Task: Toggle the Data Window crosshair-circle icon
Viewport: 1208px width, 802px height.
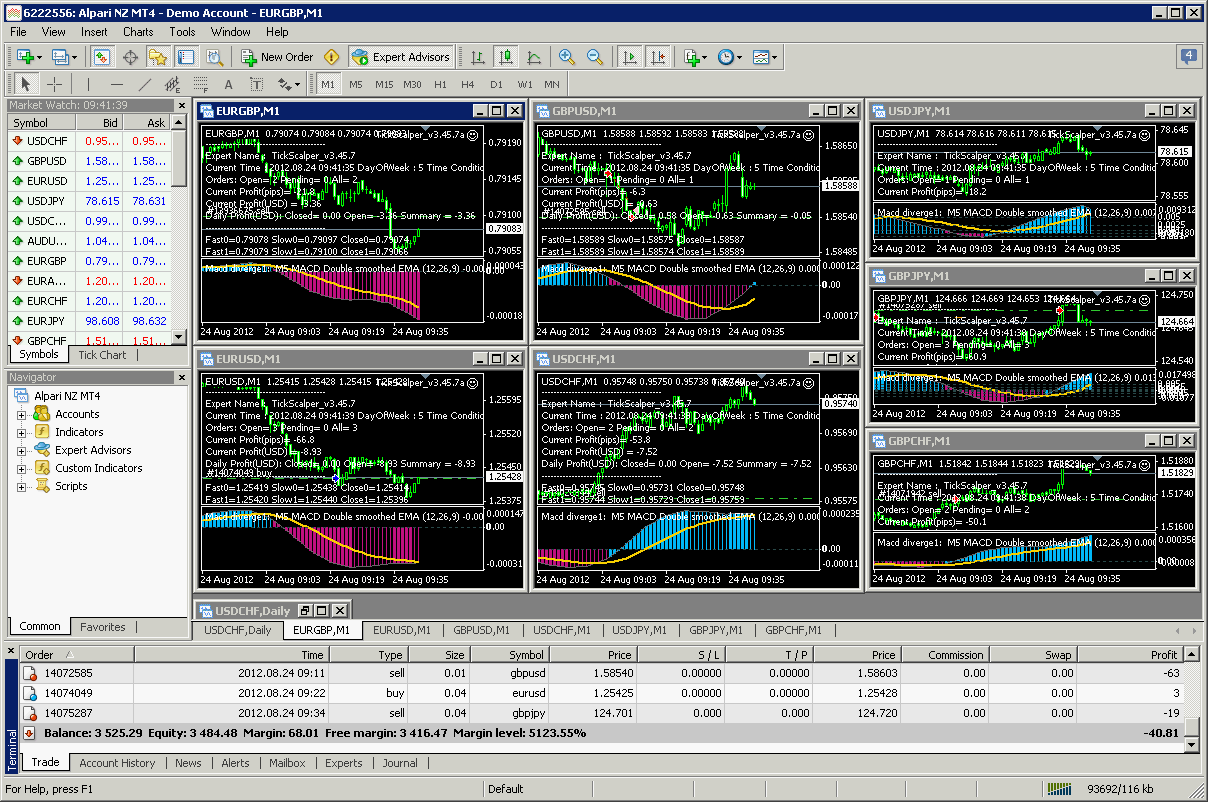Action: click(x=130, y=57)
